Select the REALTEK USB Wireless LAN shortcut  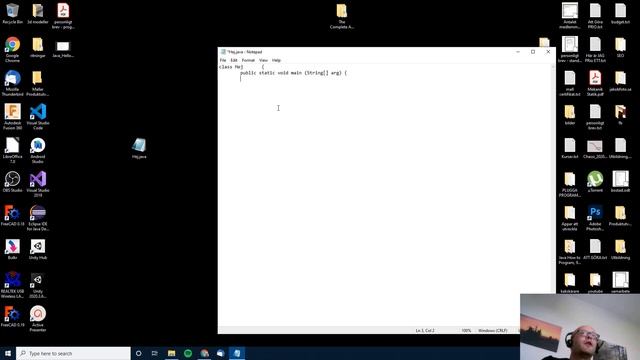(13, 285)
